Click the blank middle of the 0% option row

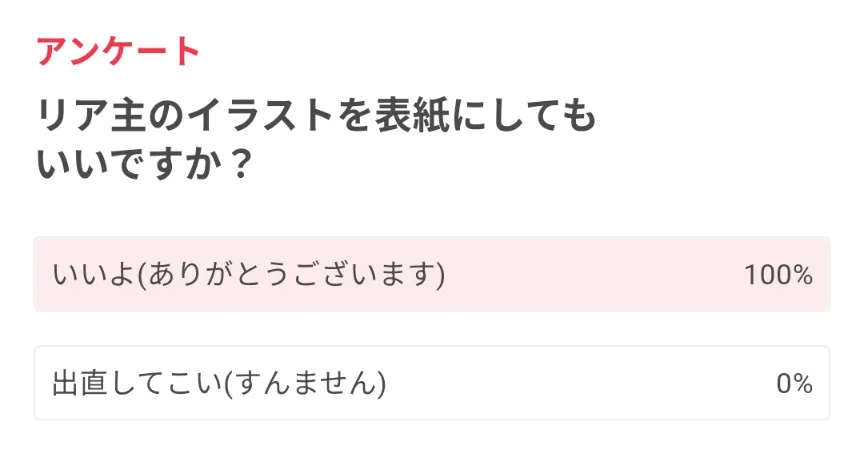[580, 383]
